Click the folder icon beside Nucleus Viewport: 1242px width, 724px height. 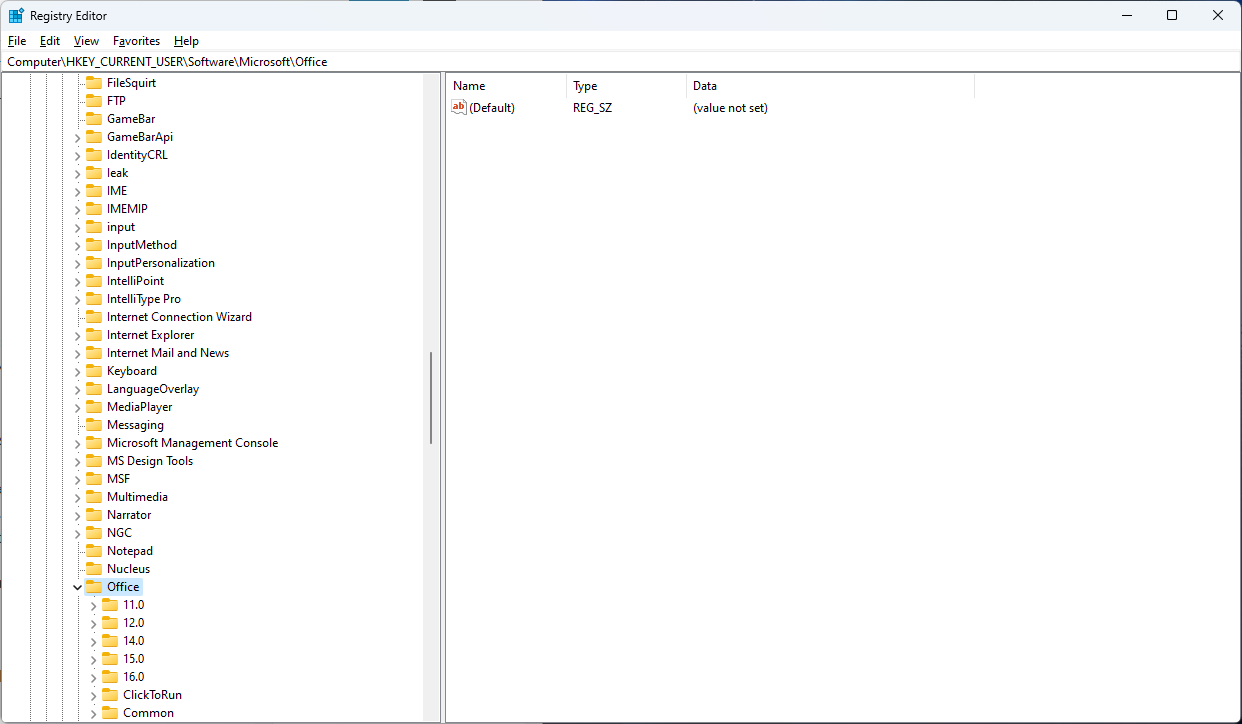tap(94, 569)
